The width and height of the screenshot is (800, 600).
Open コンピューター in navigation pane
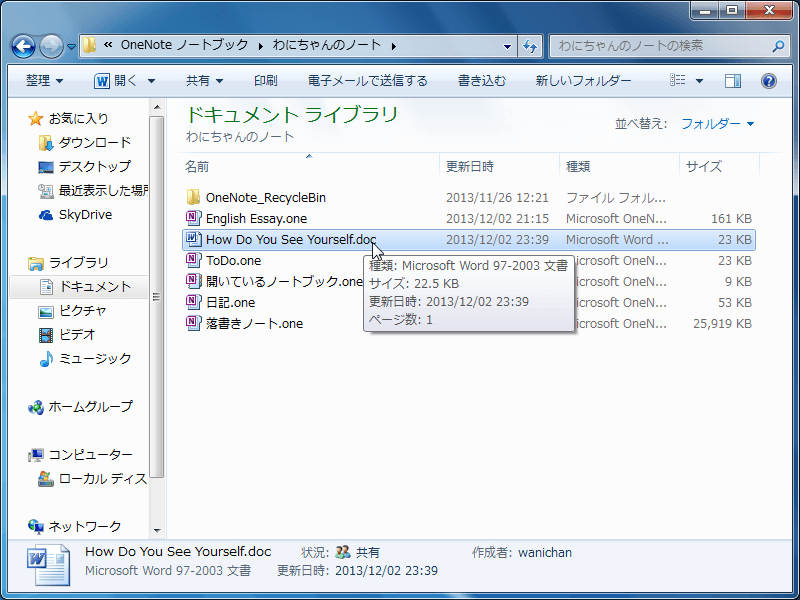[90, 455]
